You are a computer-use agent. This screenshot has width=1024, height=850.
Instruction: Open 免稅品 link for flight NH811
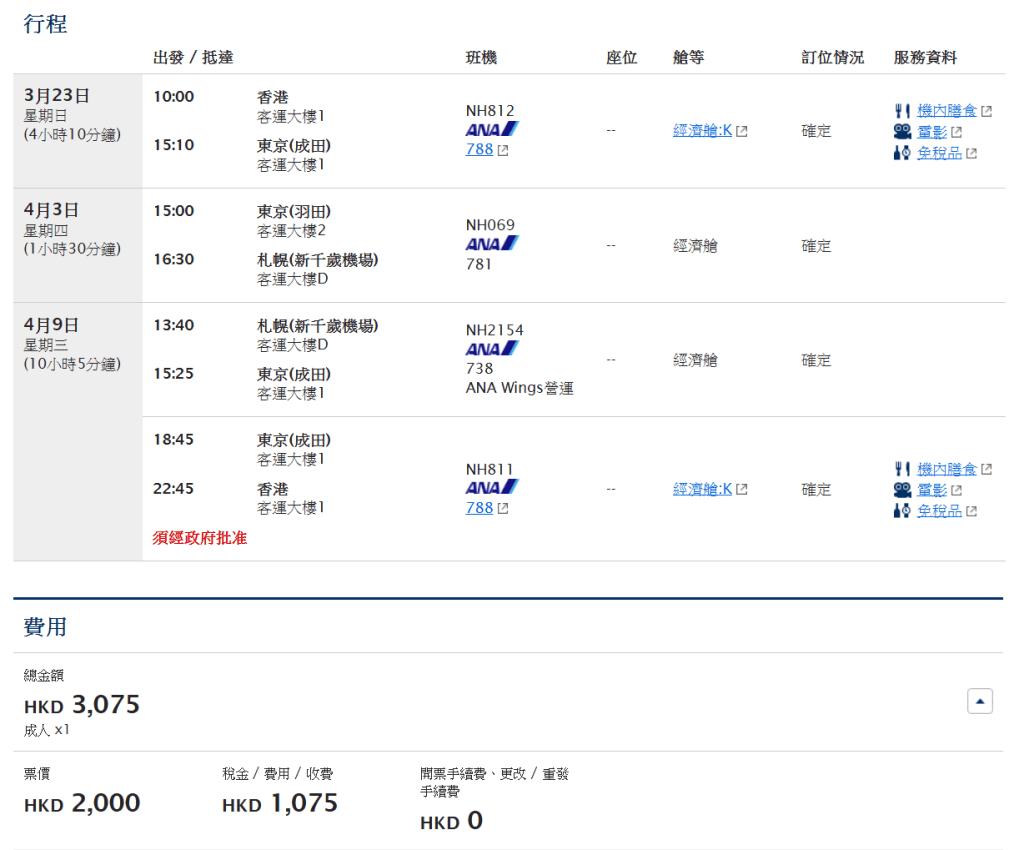(x=939, y=511)
